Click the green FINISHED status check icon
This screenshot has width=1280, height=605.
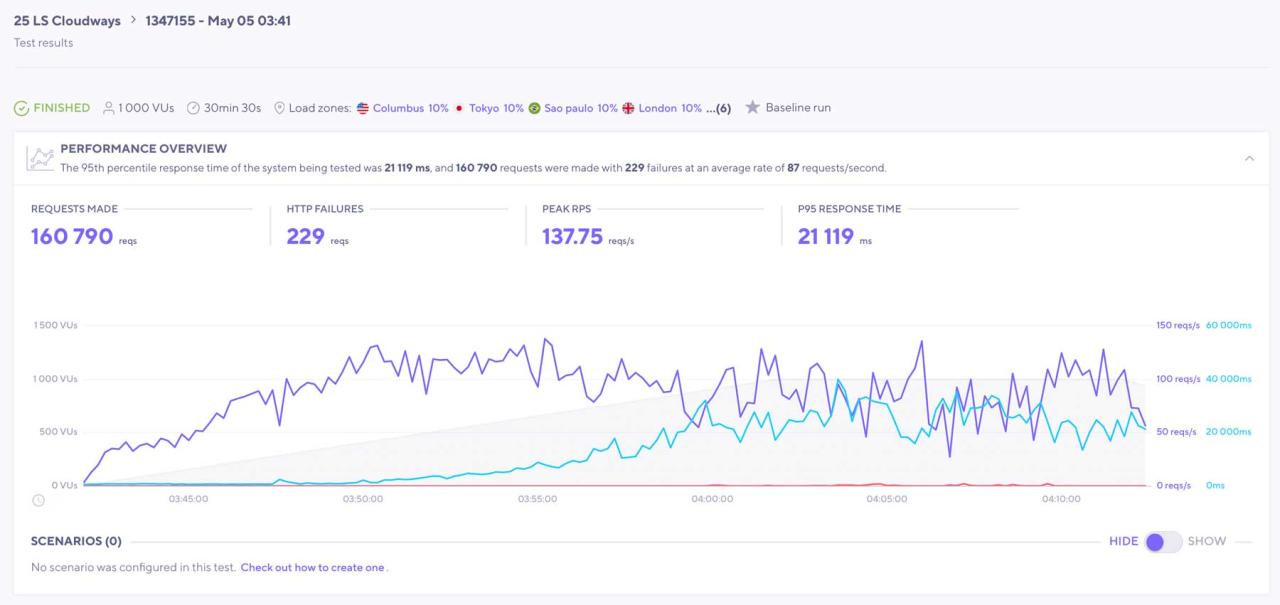[21, 108]
